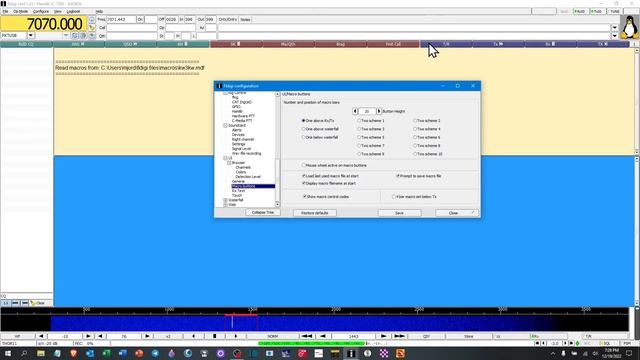Click the red center-frequency marker on the waterfall scale
Screen dimensions: 640x360
241,315
